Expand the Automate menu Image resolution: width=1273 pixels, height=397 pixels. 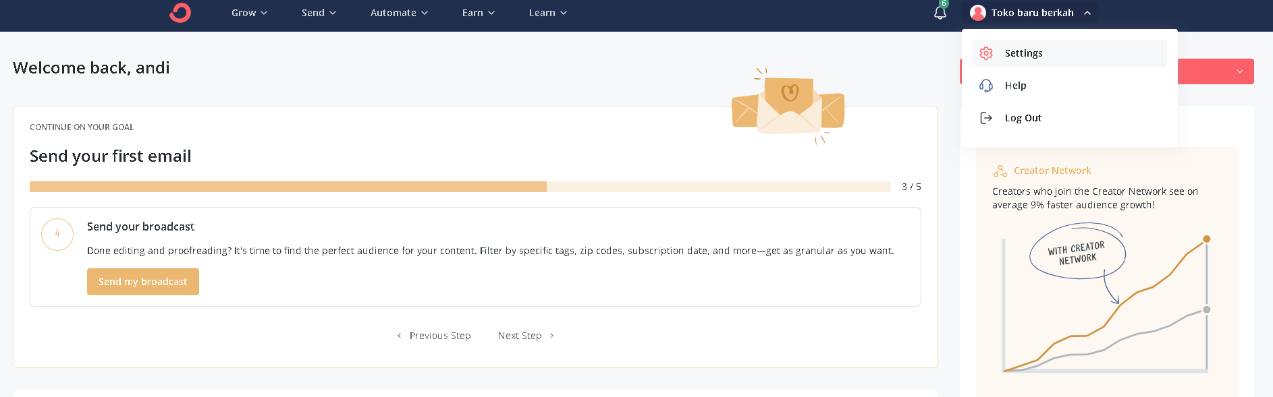click(399, 13)
